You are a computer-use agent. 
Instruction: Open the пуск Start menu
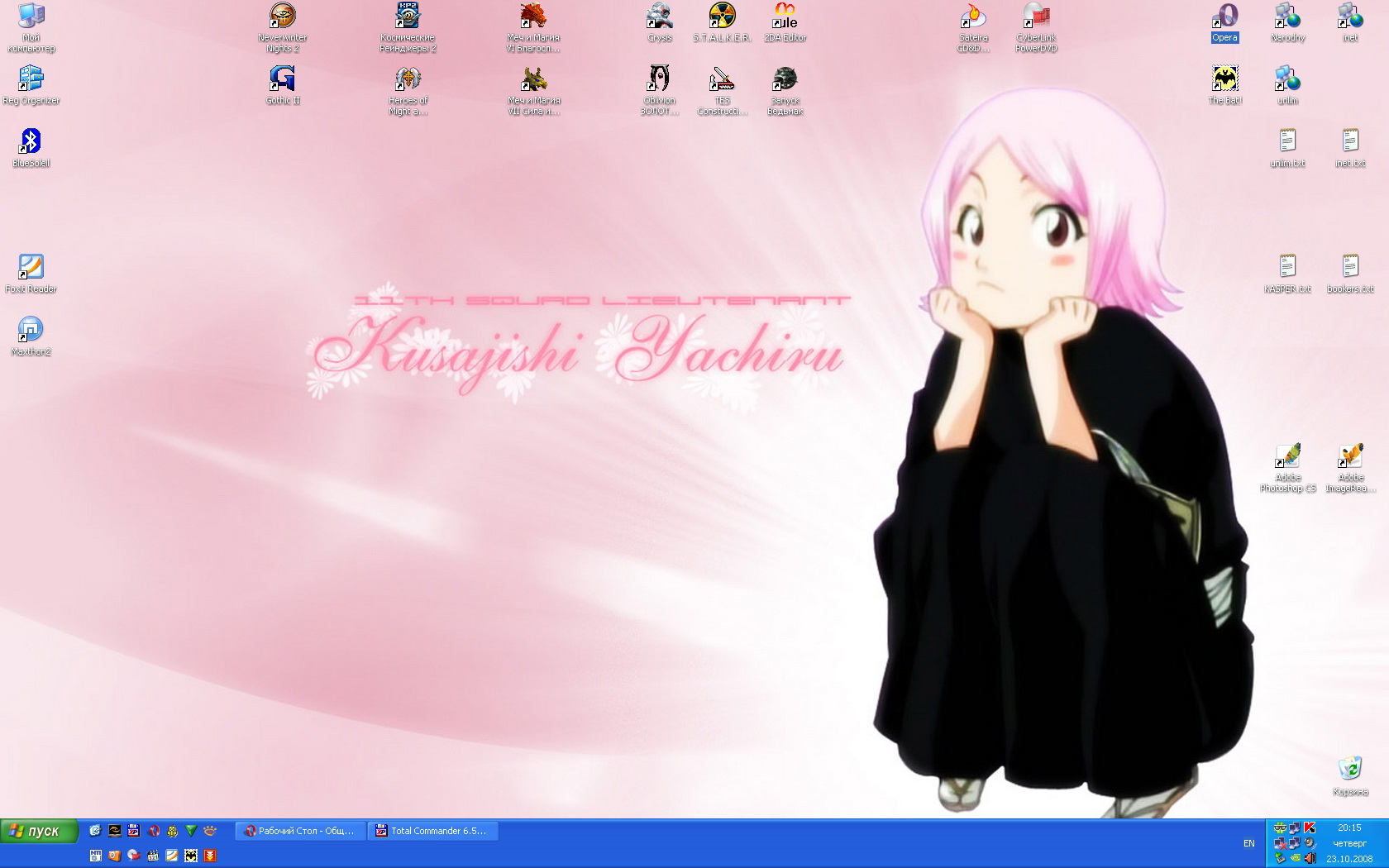[39, 831]
